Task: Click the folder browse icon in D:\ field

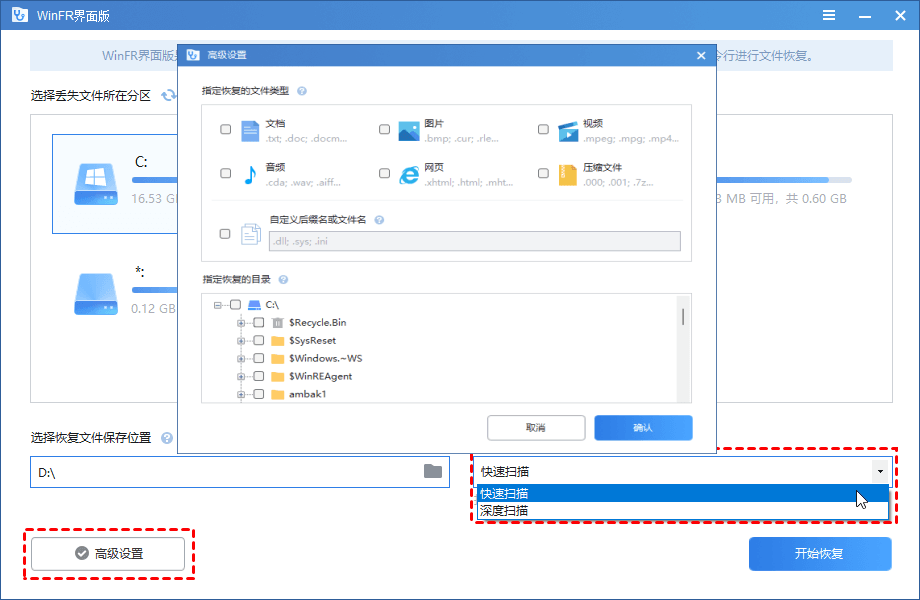Action: click(x=433, y=471)
